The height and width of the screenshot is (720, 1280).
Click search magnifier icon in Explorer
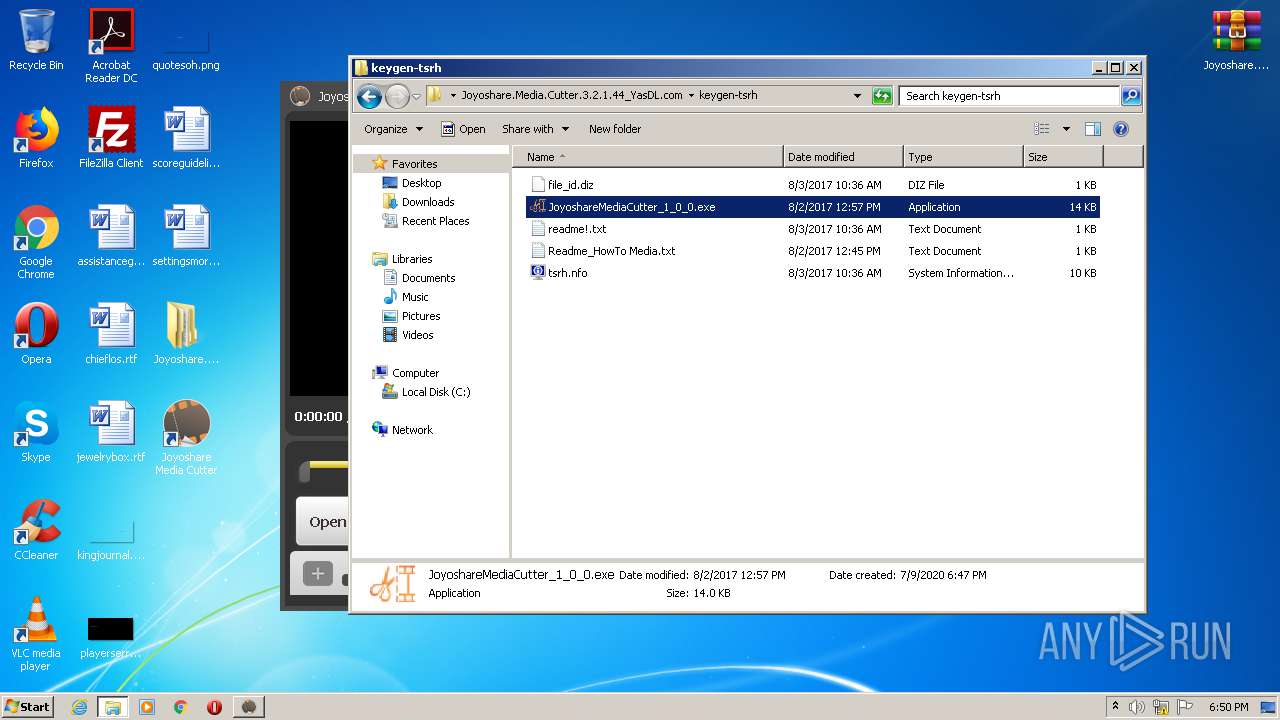click(x=1131, y=96)
